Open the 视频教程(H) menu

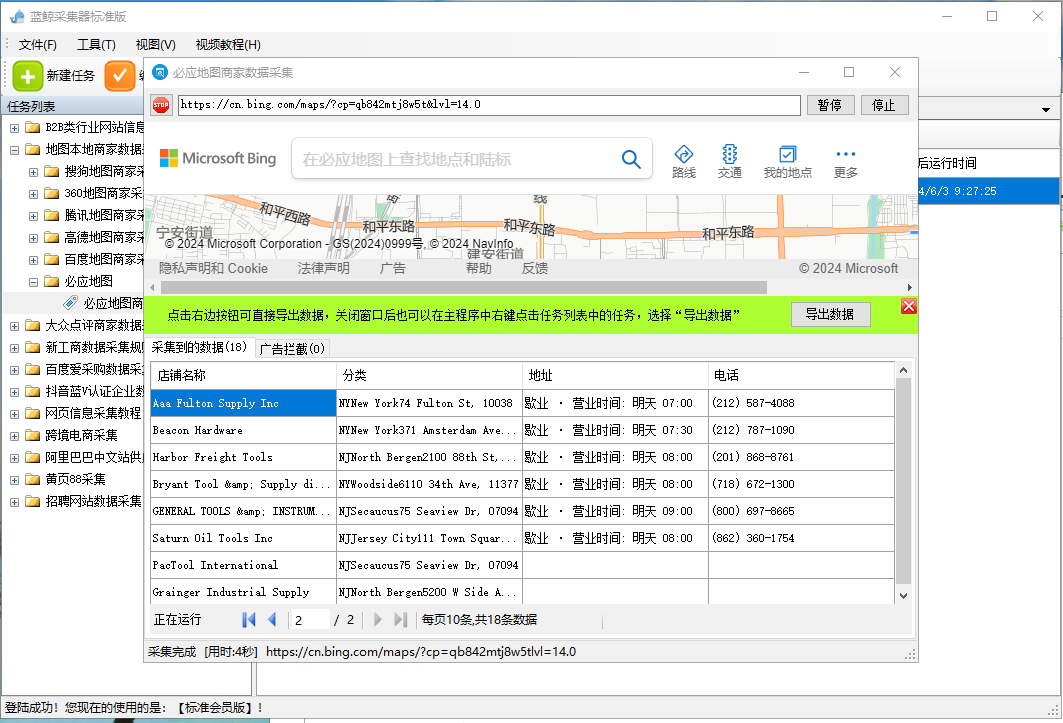click(x=228, y=45)
